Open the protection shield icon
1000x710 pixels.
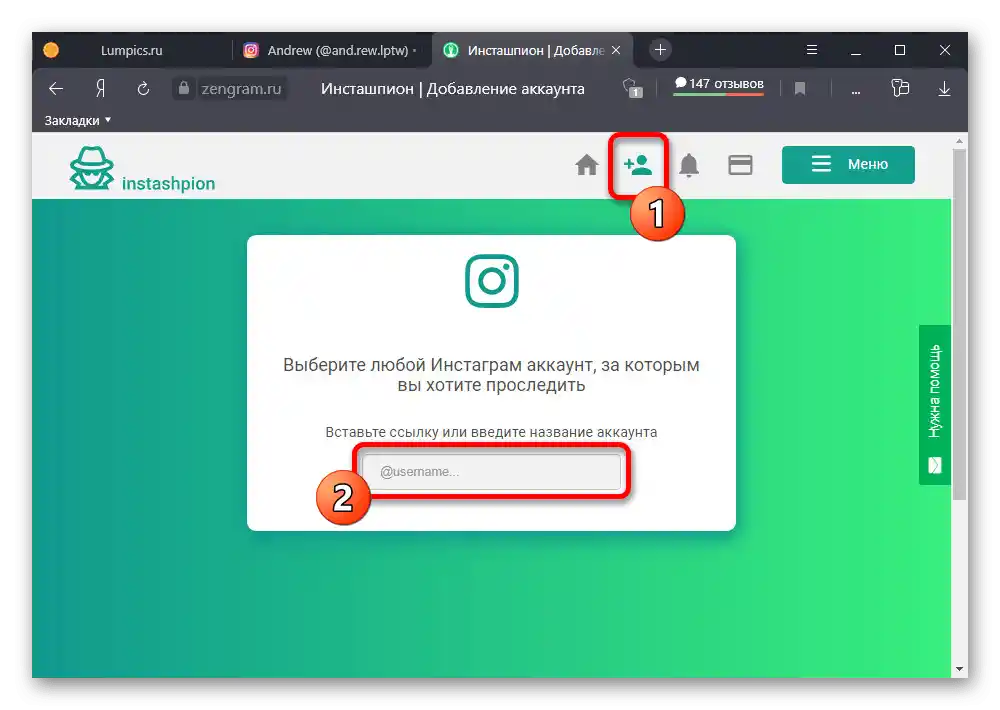click(x=632, y=88)
